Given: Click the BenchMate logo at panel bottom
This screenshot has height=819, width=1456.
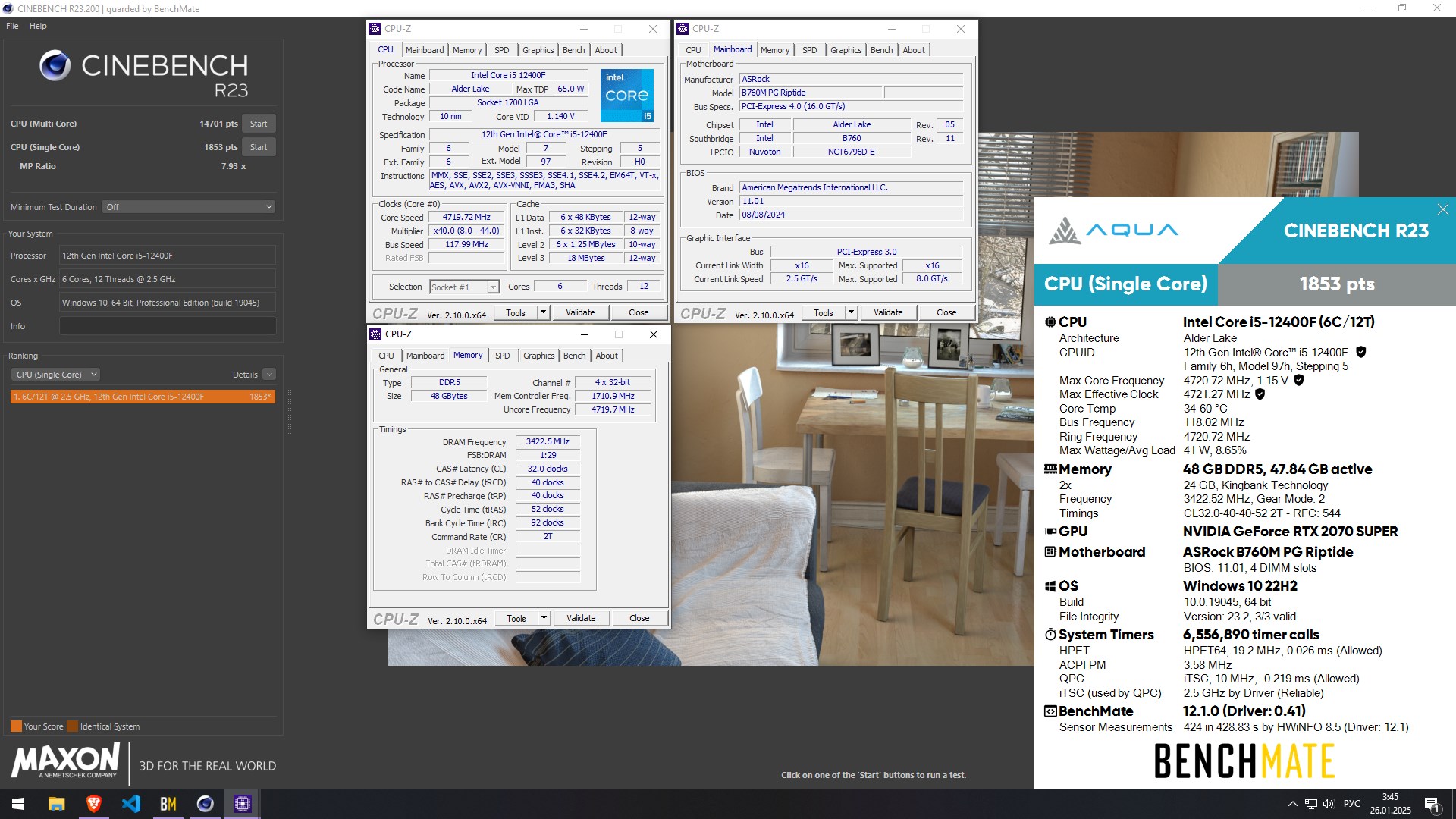Looking at the screenshot, I should pyautogui.click(x=1244, y=761).
